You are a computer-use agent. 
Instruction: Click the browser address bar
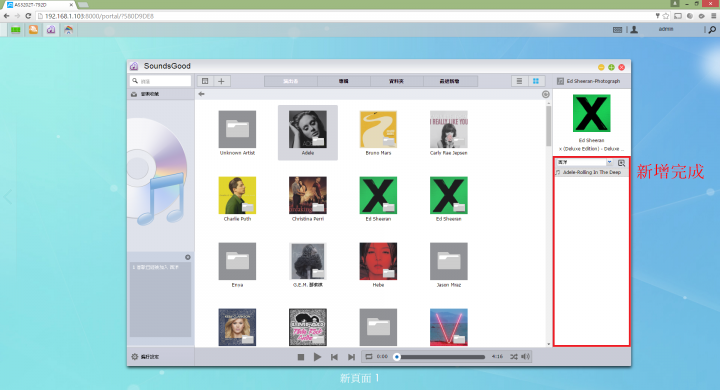point(344,16)
